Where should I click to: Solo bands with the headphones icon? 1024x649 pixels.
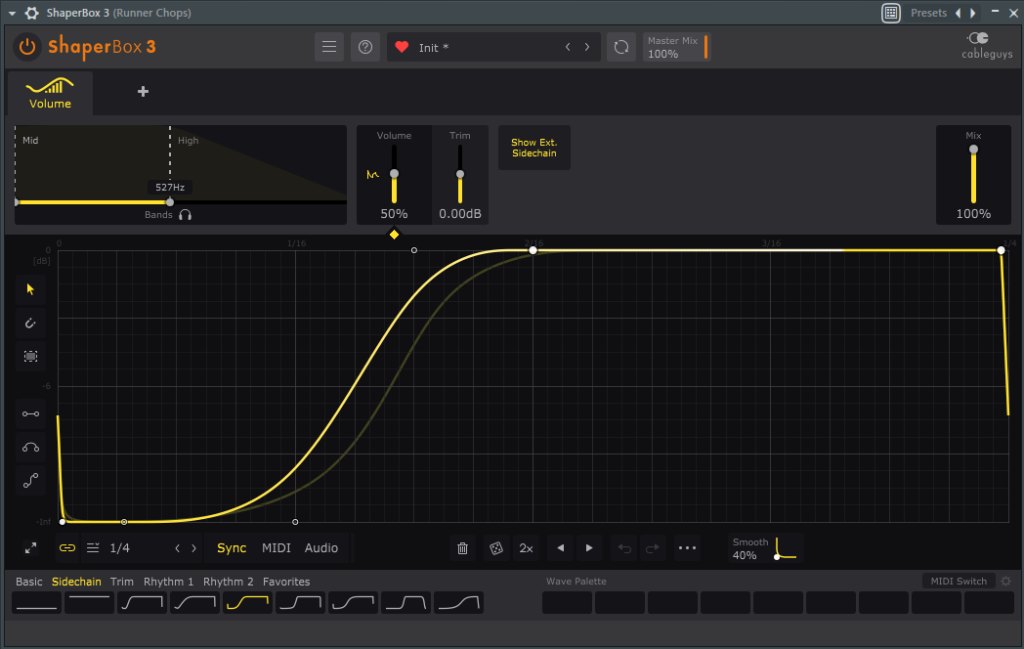(185, 215)
